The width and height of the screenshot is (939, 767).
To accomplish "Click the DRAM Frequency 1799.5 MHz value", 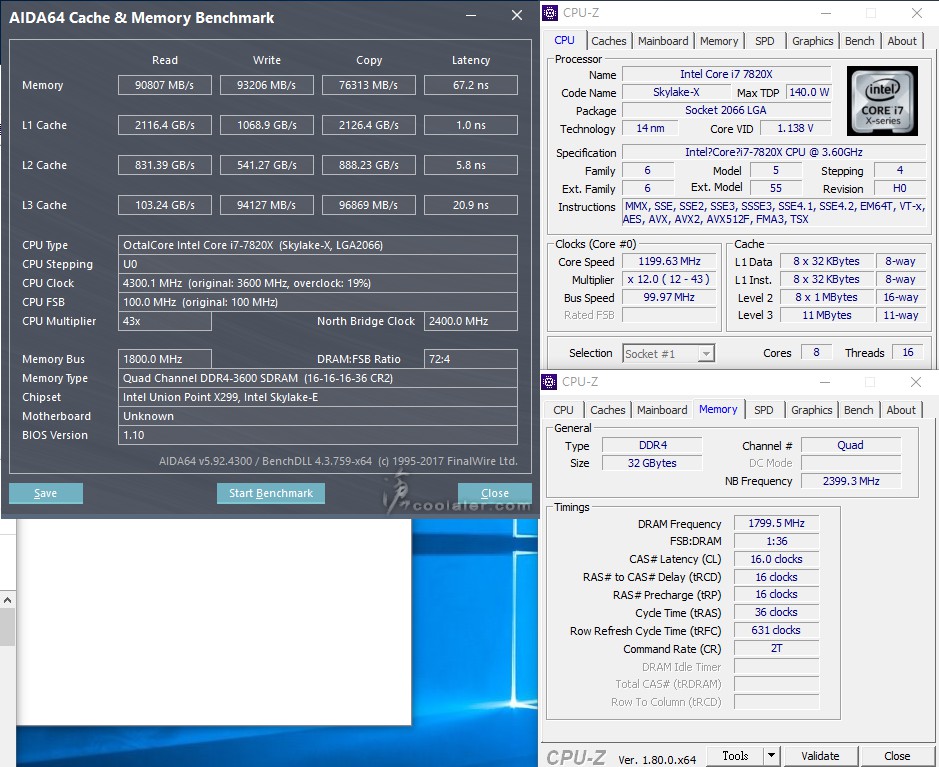I will pos(776,523).
